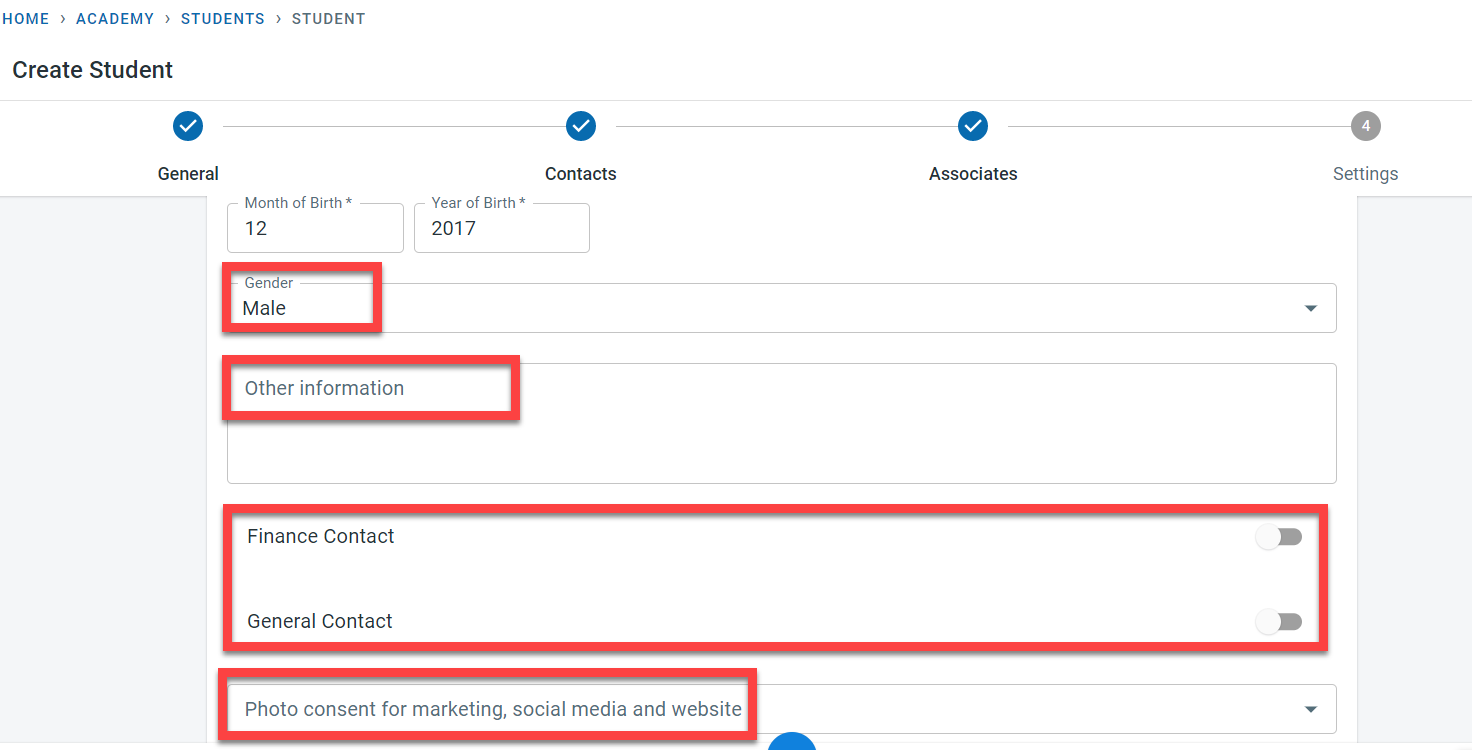Switch to the Associates step label
This screenshot has width=1472, height=750.
pos(973,174)
